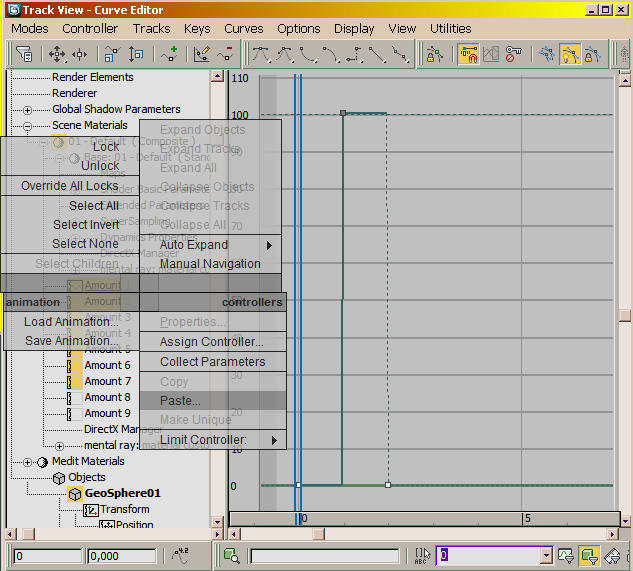Set tangents to Smooth

[x=400, y=54]
